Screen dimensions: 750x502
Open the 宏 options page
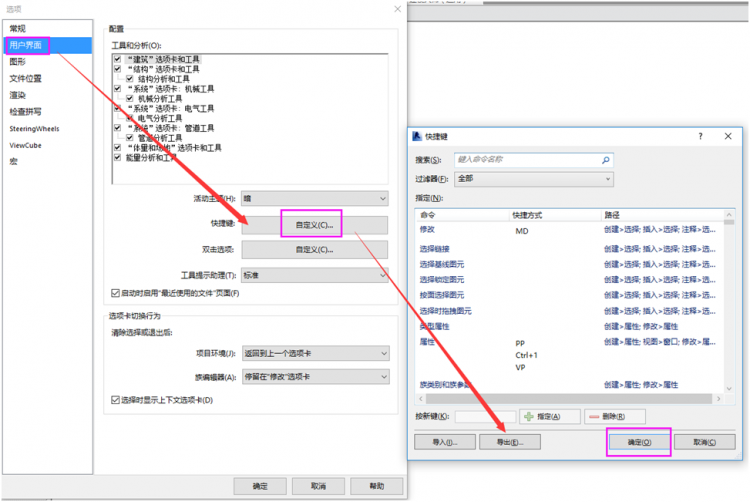click(x=13, y=162)
